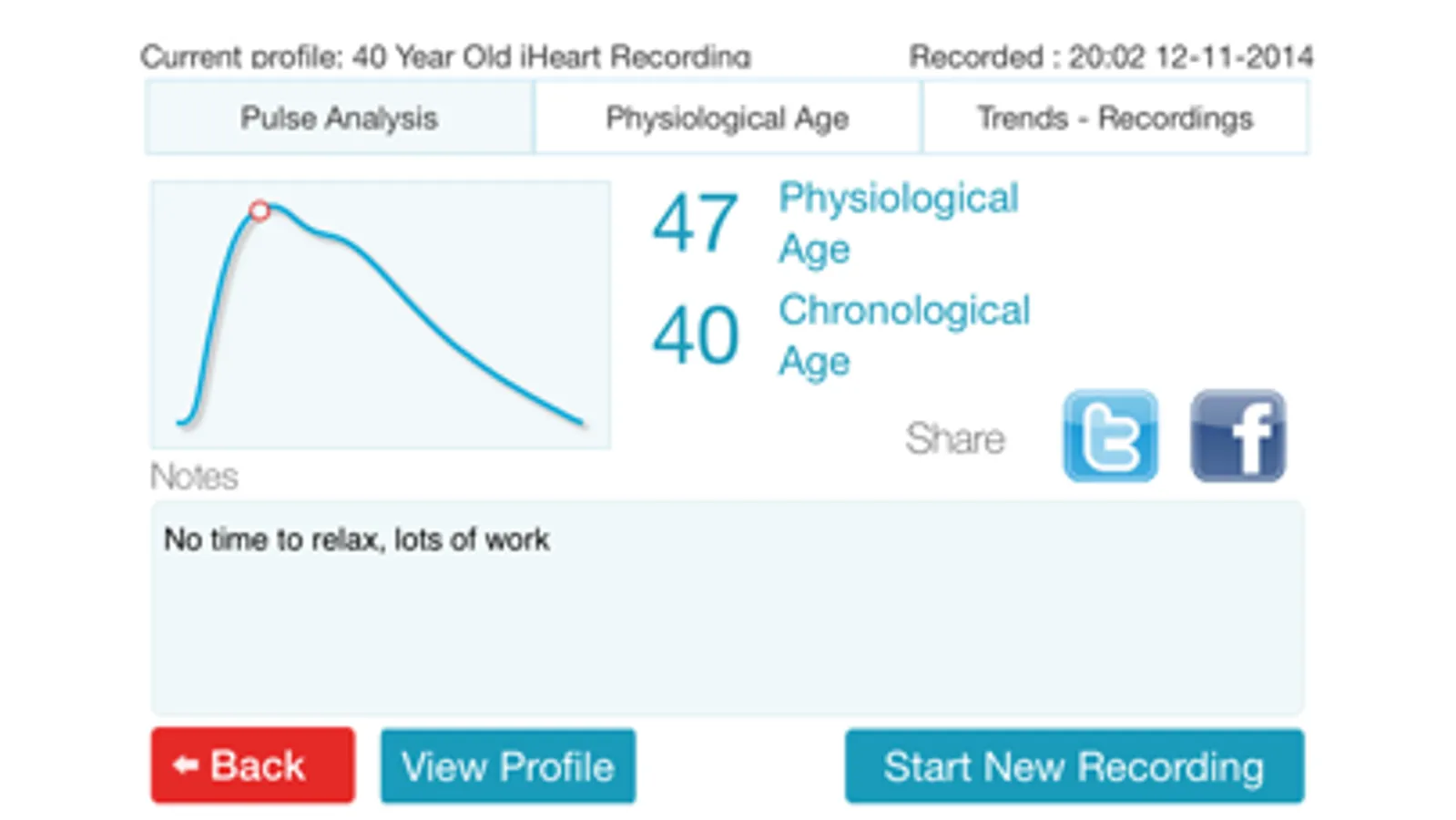Click the physiological age value 47

click(695, 223)
